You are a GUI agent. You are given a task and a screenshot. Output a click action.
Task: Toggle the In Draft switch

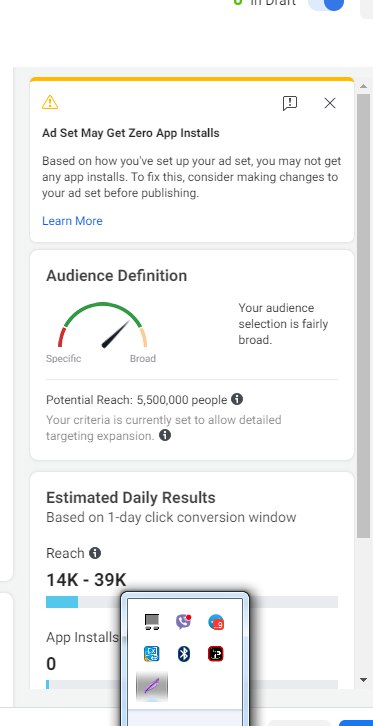(326, 3)
